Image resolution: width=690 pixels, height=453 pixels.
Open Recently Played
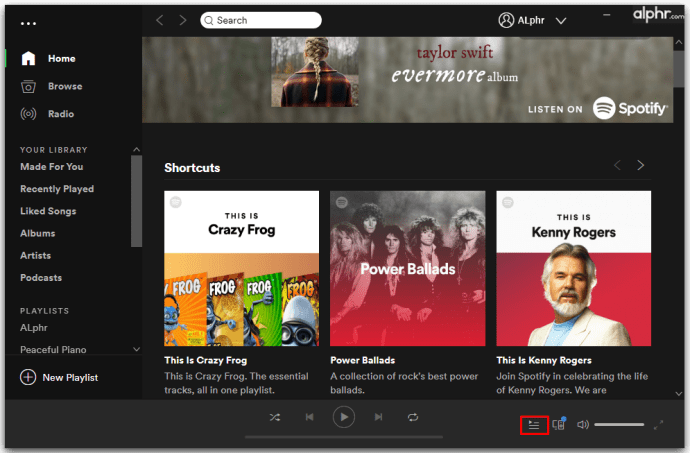[x=57, y=189]
